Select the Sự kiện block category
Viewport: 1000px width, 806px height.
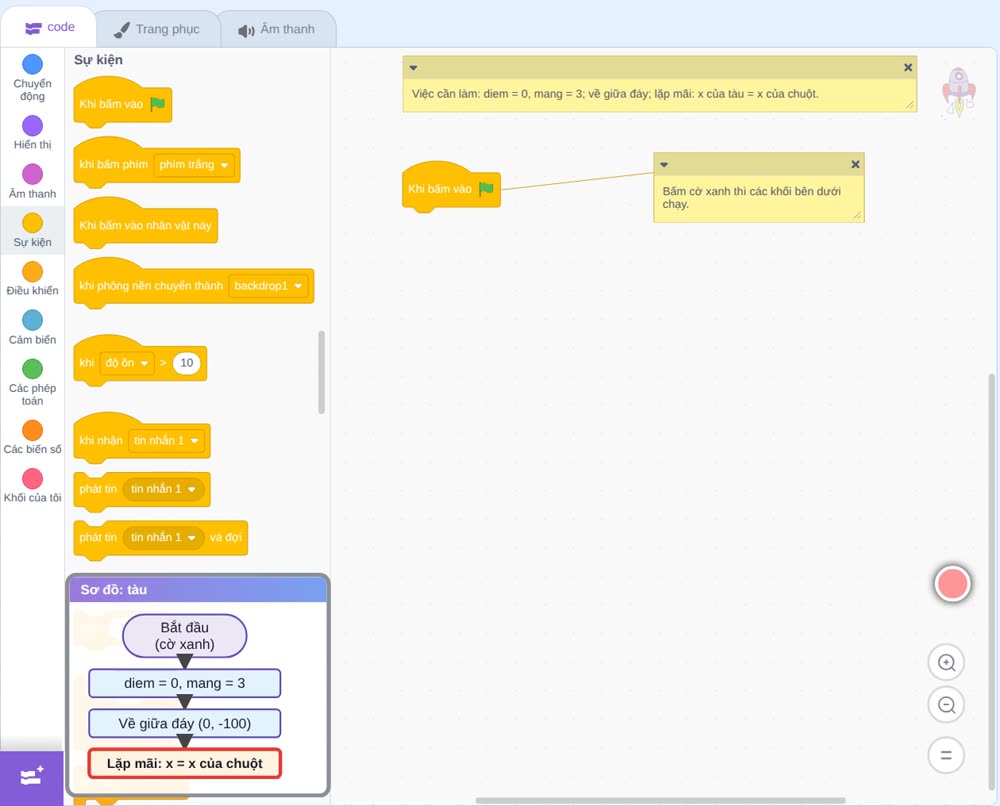pyautogui.click(x=32, y=230)
